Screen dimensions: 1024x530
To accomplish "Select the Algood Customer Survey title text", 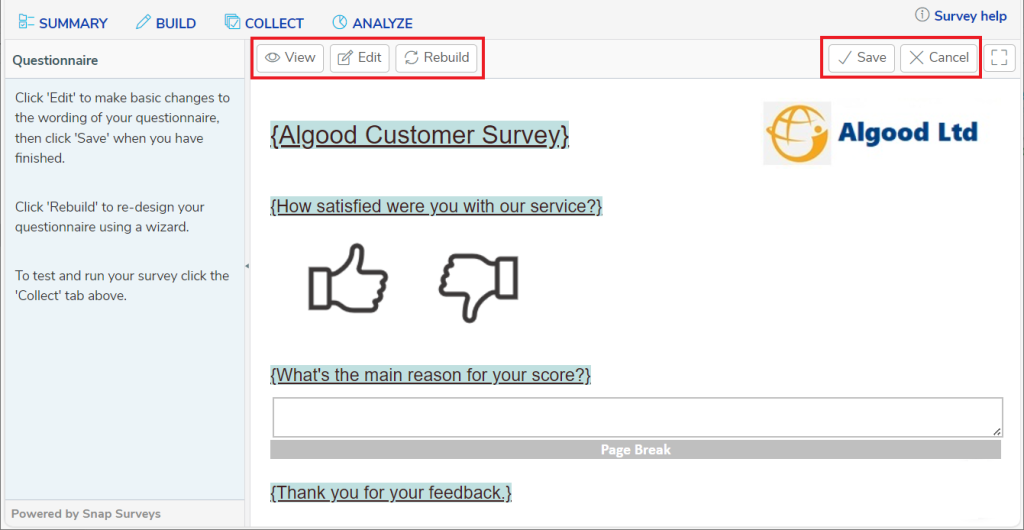I will click(x=419, y=135).
